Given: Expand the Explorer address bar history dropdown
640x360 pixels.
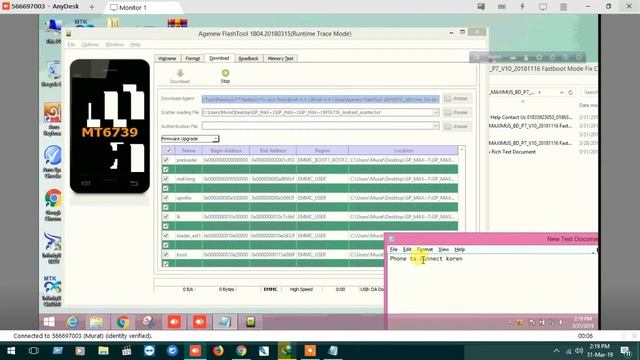Looking at the screenshot, I should tap(561, 93).
